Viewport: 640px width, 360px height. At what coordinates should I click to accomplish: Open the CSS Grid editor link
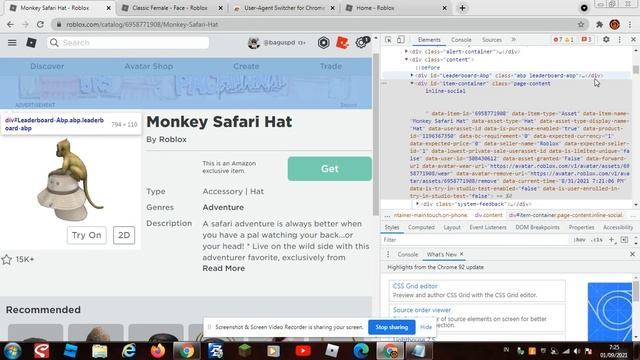415,286
